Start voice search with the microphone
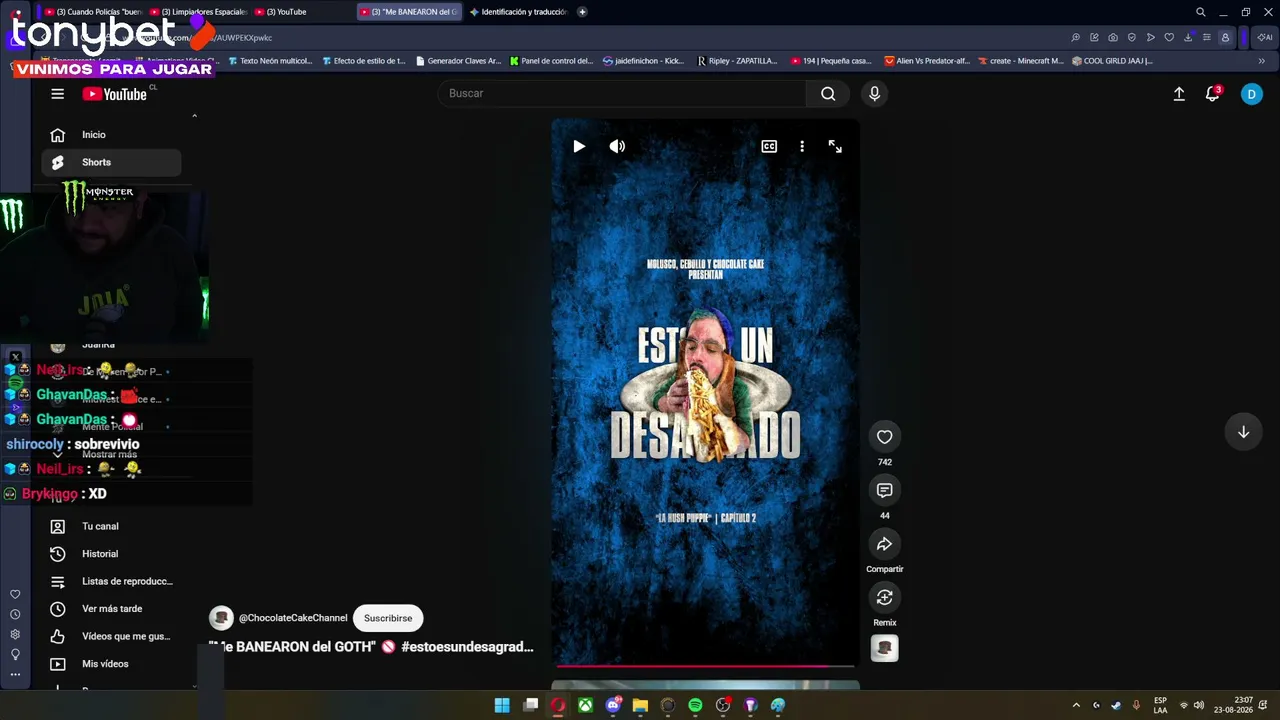This screenshot has height=720, width=1280. click(874, 93)
